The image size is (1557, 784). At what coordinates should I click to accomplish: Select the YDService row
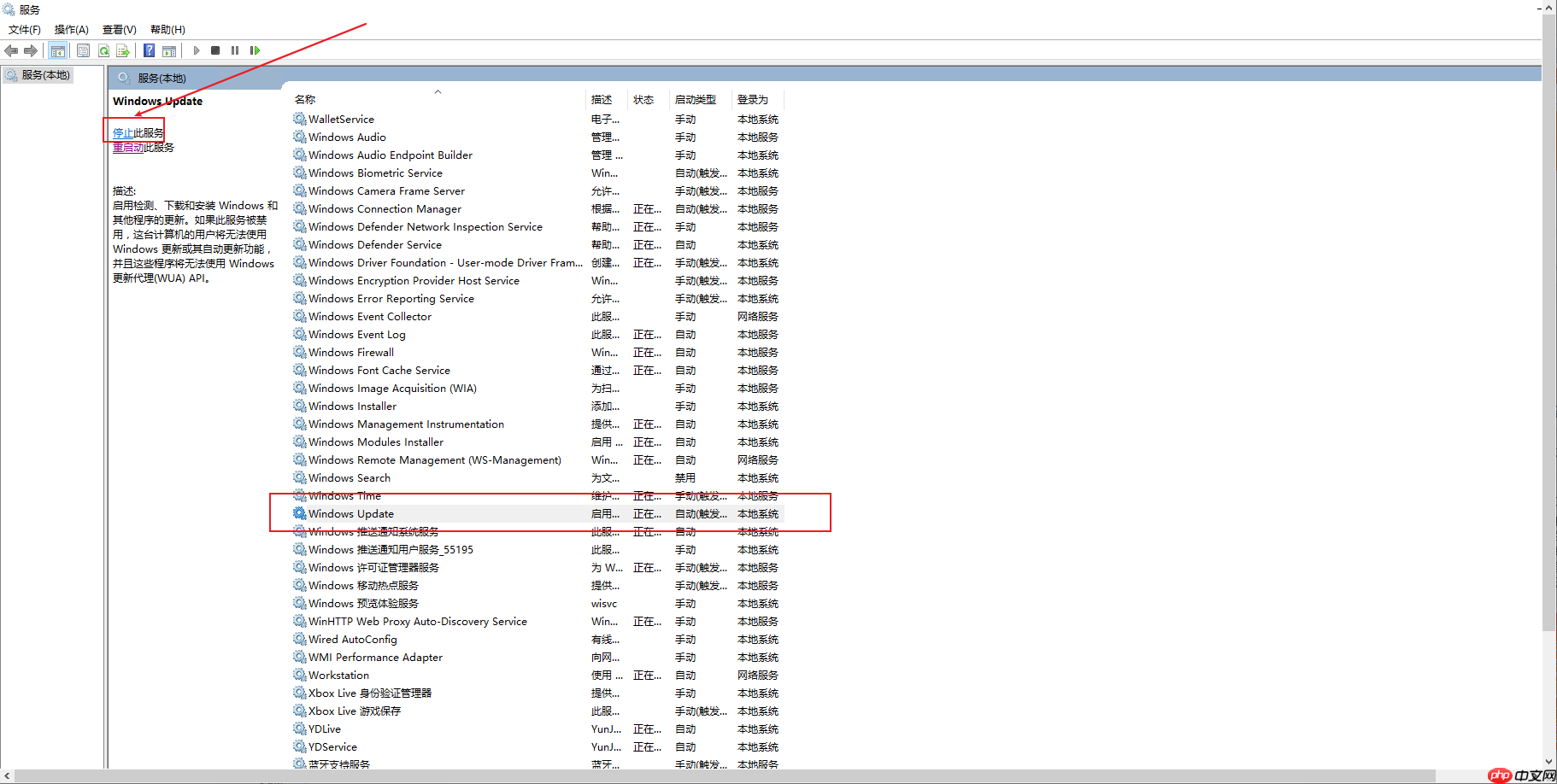coord(538,746)
